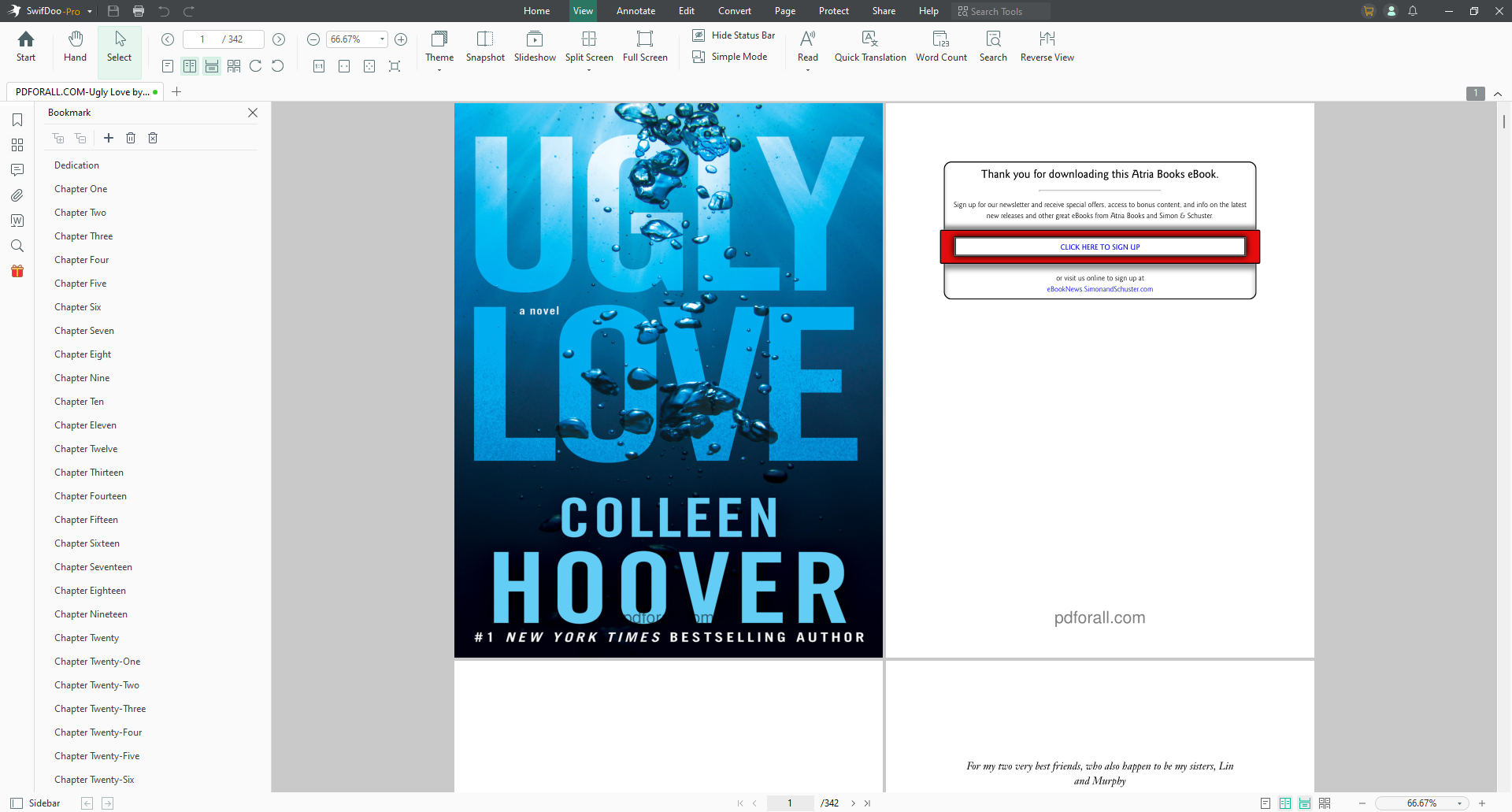1512x812 pixels.
Task: Open Word Count tool
Action: (x=941, y=46)
